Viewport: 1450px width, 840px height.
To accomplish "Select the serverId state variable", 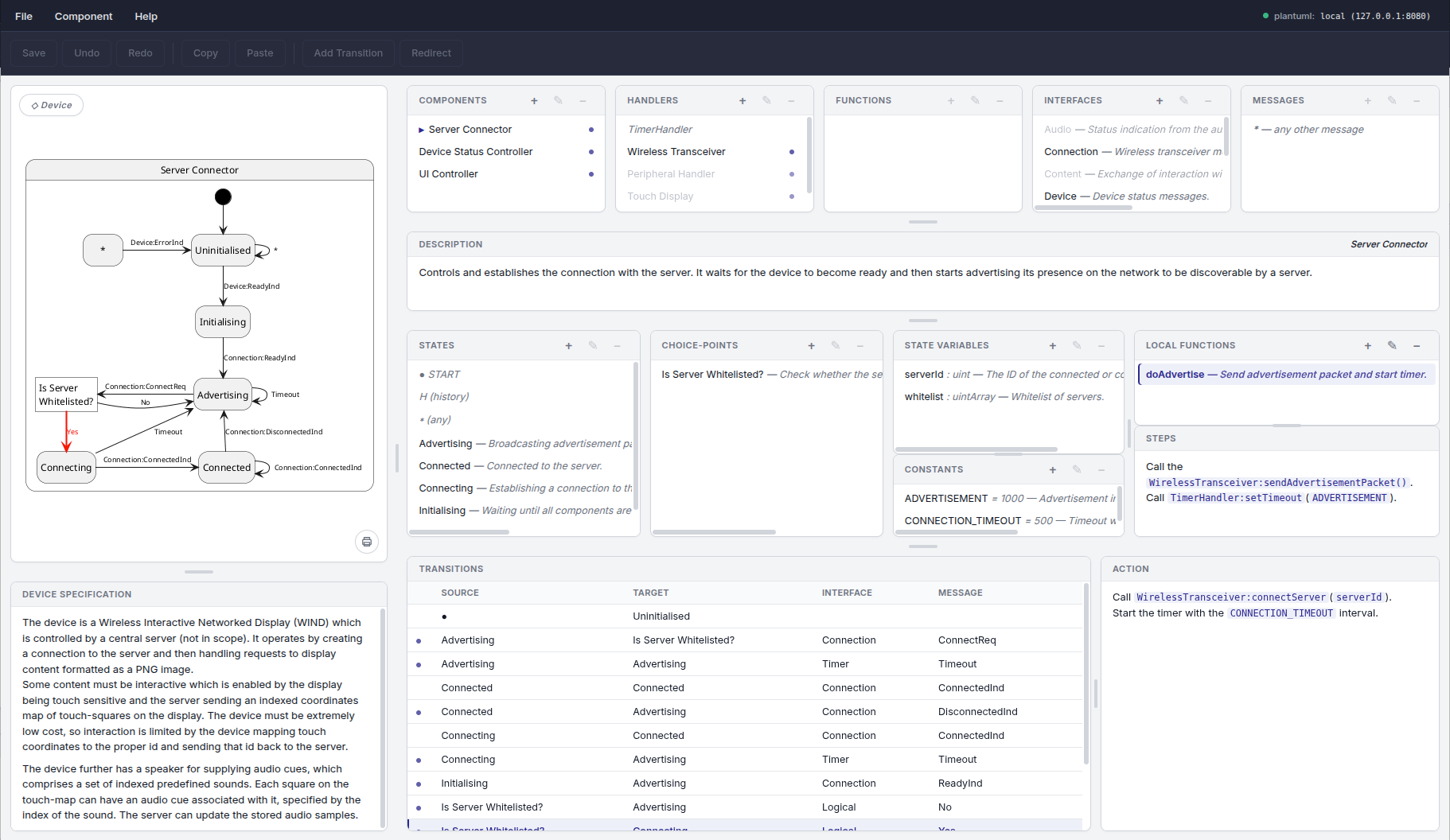I will 1009,375.
